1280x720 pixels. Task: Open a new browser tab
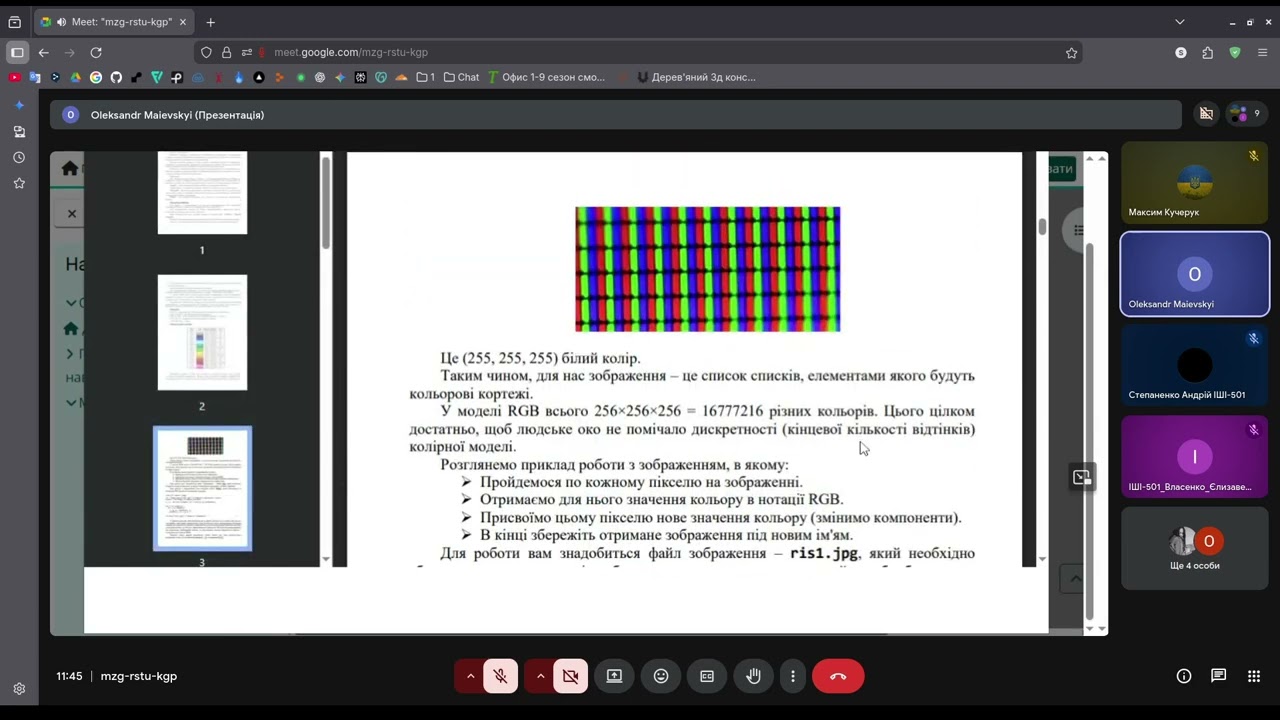point(210,22)
